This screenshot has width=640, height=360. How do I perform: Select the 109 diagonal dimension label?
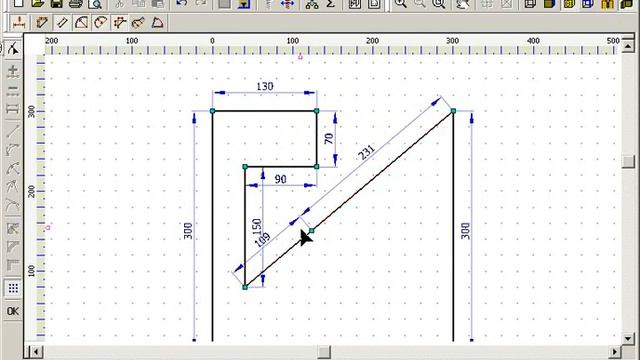(262, 240)
